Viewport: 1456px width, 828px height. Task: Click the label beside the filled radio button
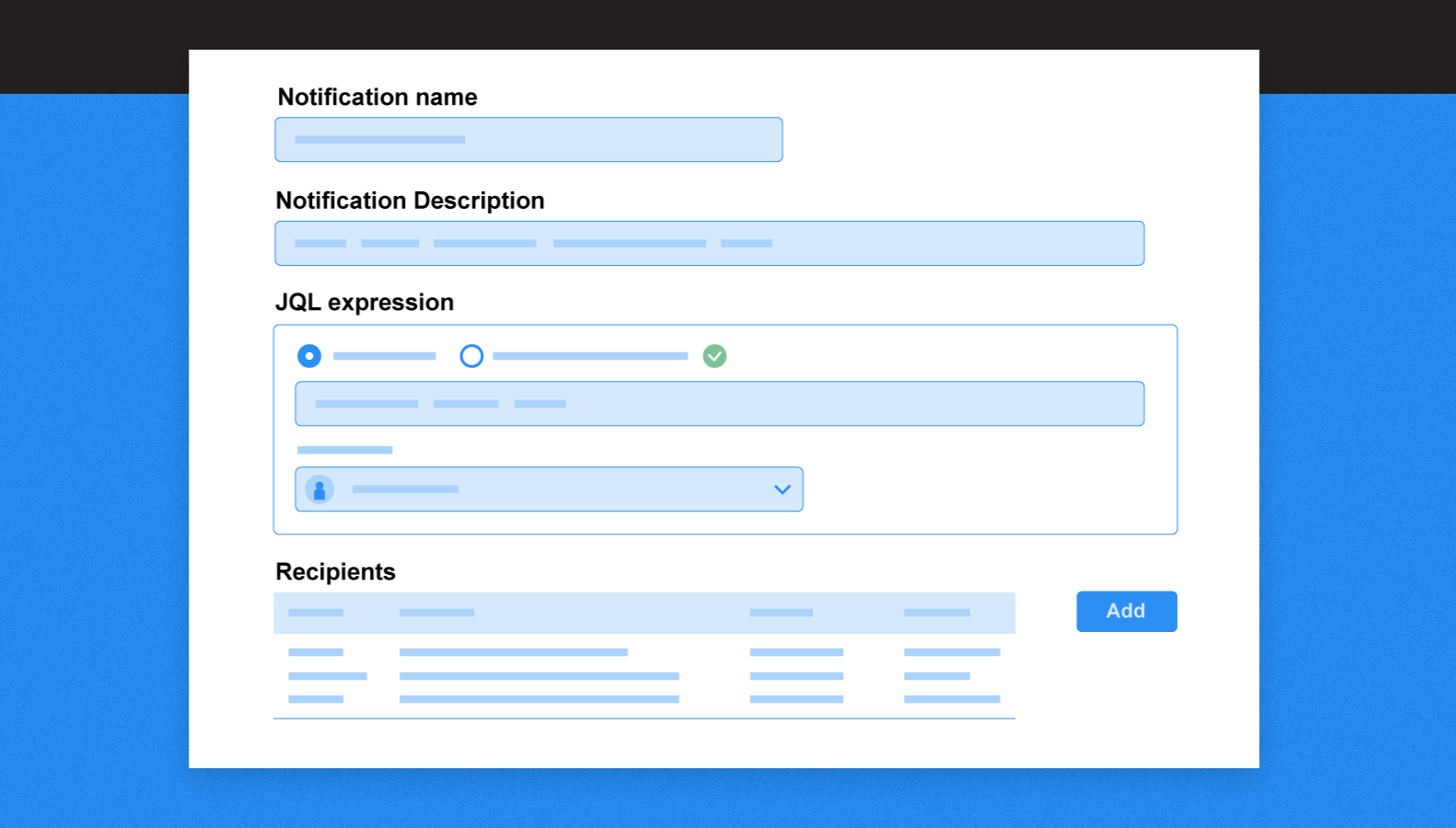tap(384, 356)
